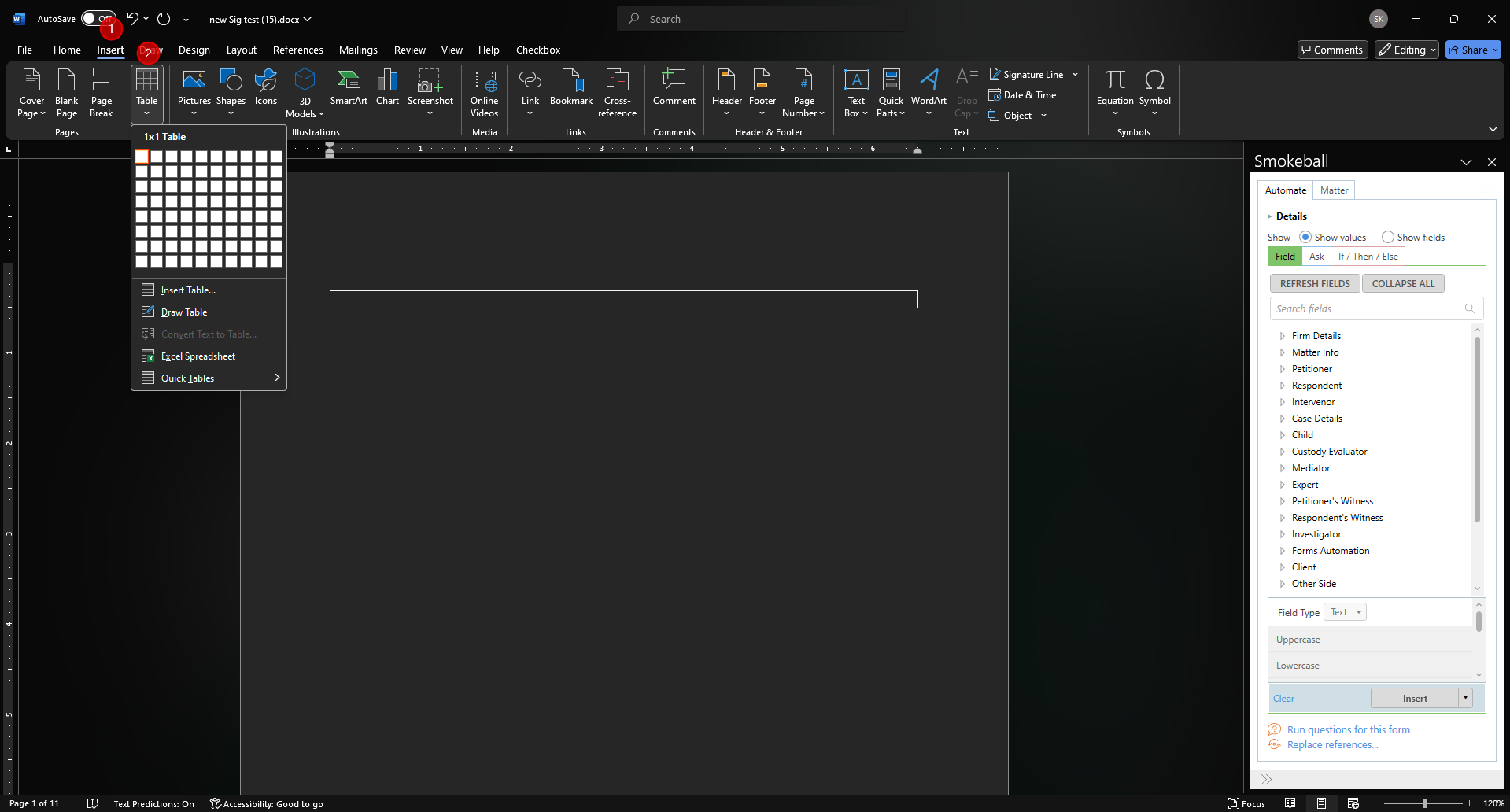Select the Show values radio button

1305,237
